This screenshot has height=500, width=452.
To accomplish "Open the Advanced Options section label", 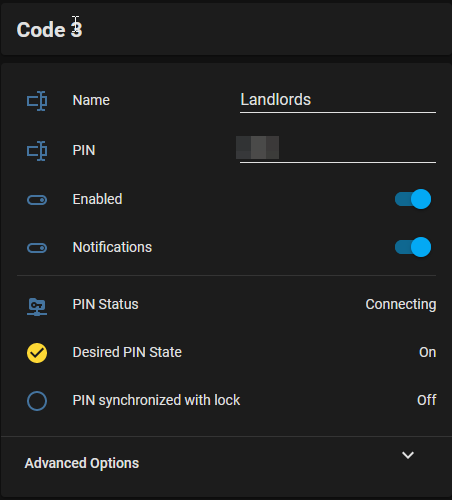I will [82, 463].
